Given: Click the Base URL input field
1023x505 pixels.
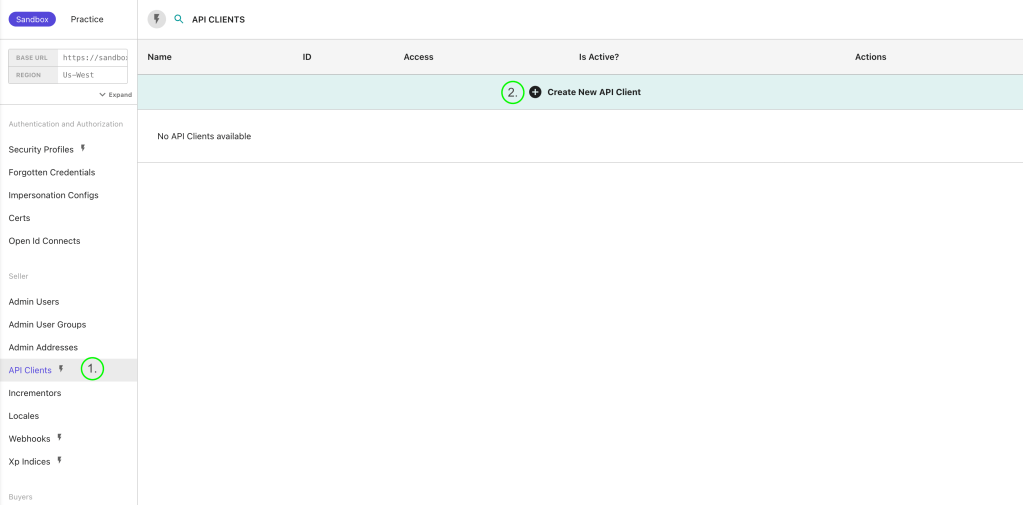Looking at the screenshot, I should coord(92,58).
